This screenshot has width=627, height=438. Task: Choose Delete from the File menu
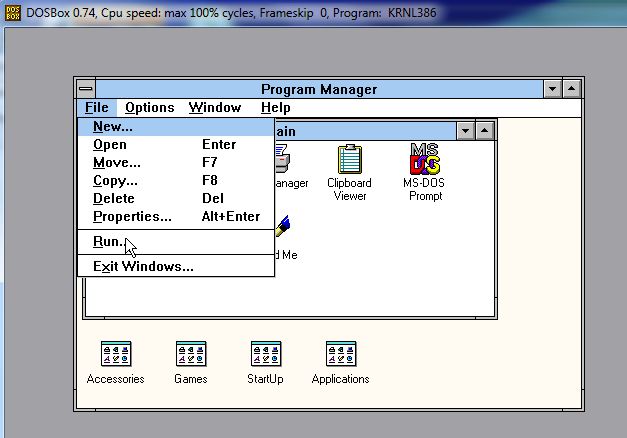(176, 198)
